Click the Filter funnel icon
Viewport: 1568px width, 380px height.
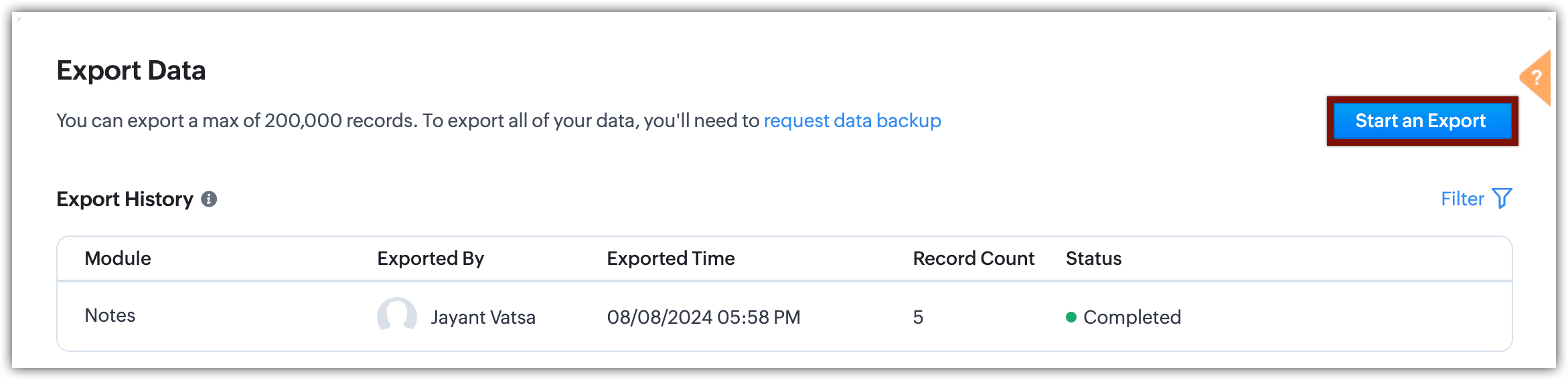(1502, 199)
